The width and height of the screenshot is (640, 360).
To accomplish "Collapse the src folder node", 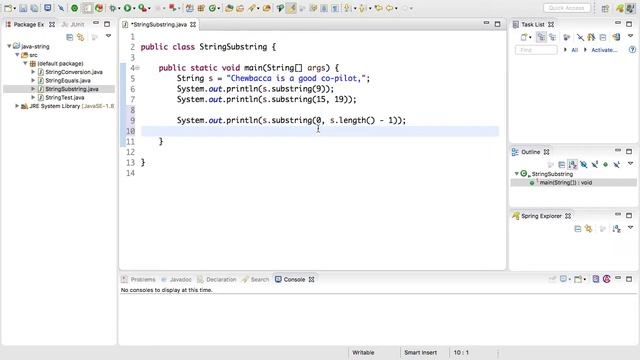I will point(17,55).
